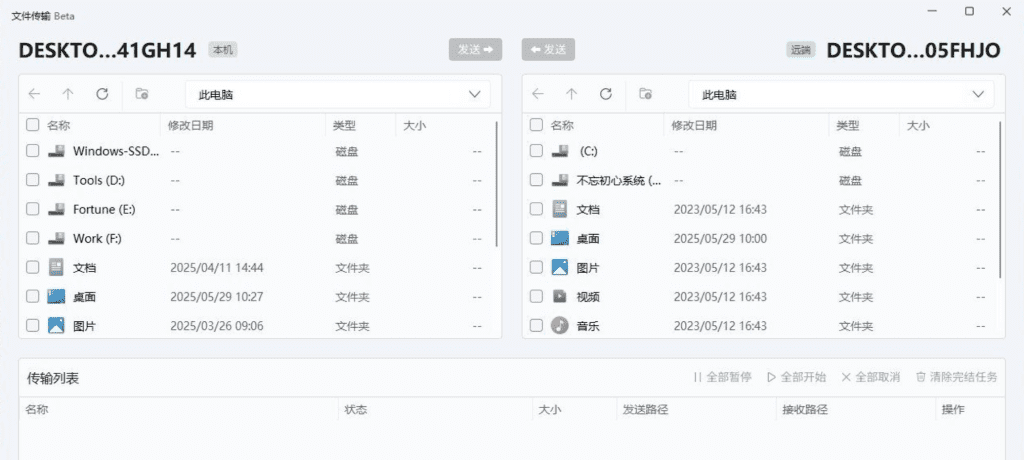Click the Fortune (E:) drive icon
1024x460 pixels.
coord(56,209)
